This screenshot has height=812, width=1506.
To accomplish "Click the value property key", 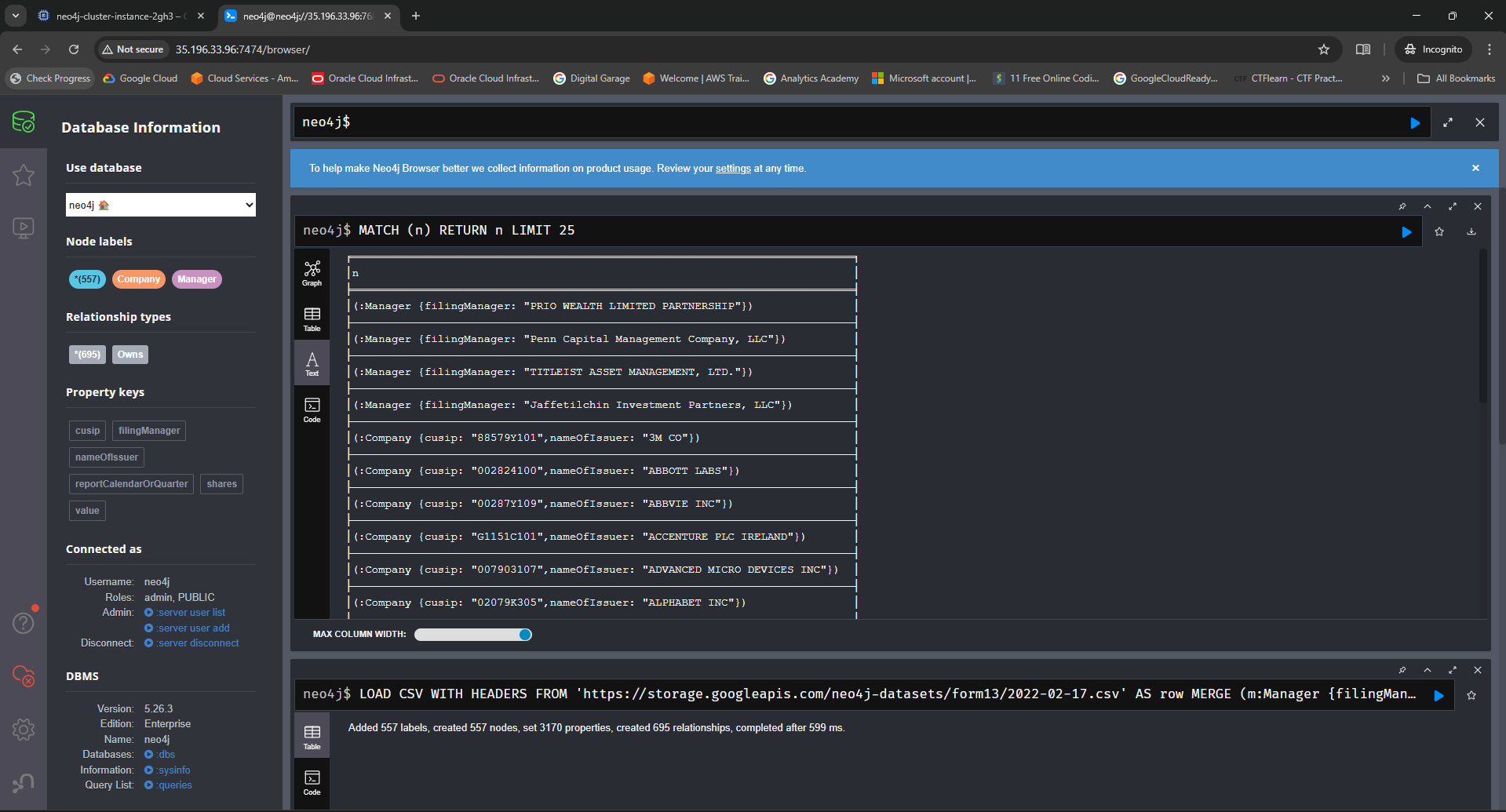I will 87,511.
